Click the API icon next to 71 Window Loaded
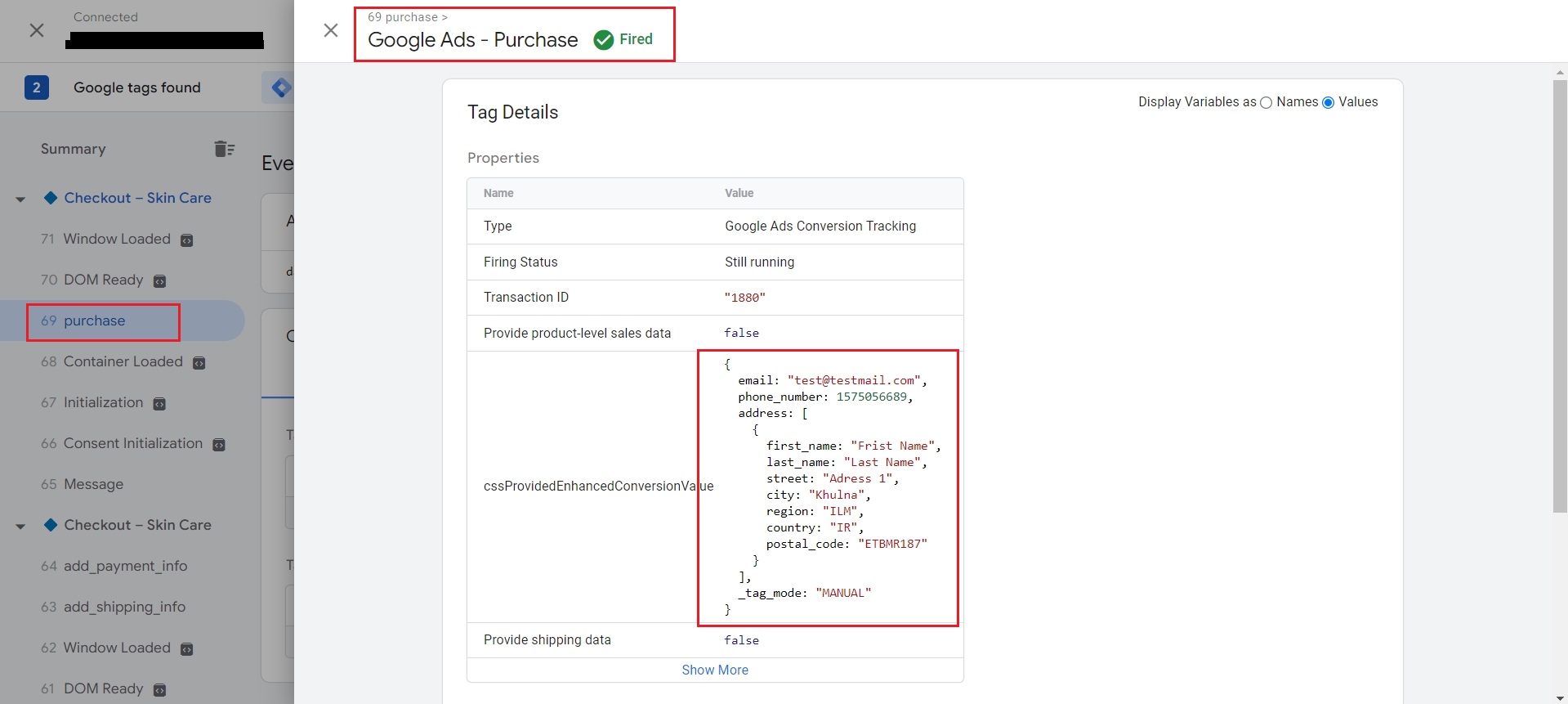 [187, 240]
